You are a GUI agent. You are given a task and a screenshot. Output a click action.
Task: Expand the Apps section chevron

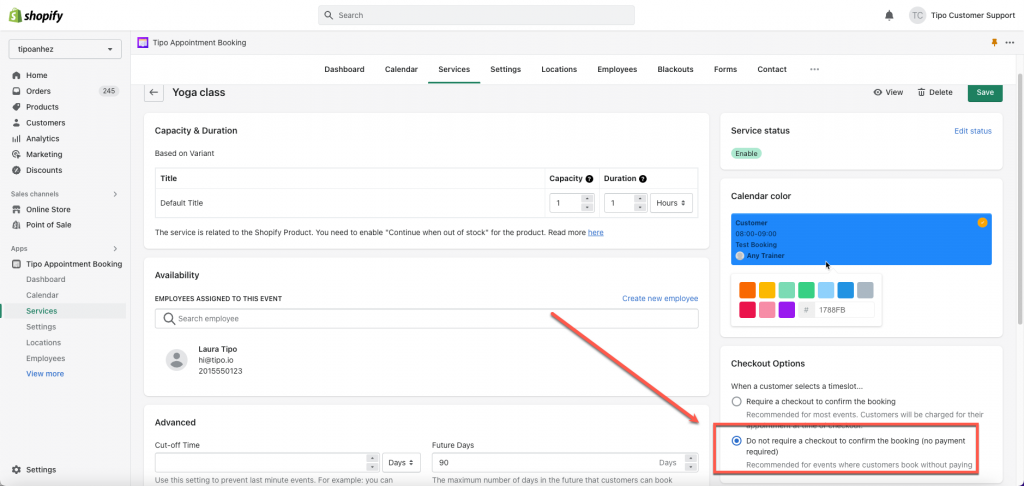coord(115,248)
